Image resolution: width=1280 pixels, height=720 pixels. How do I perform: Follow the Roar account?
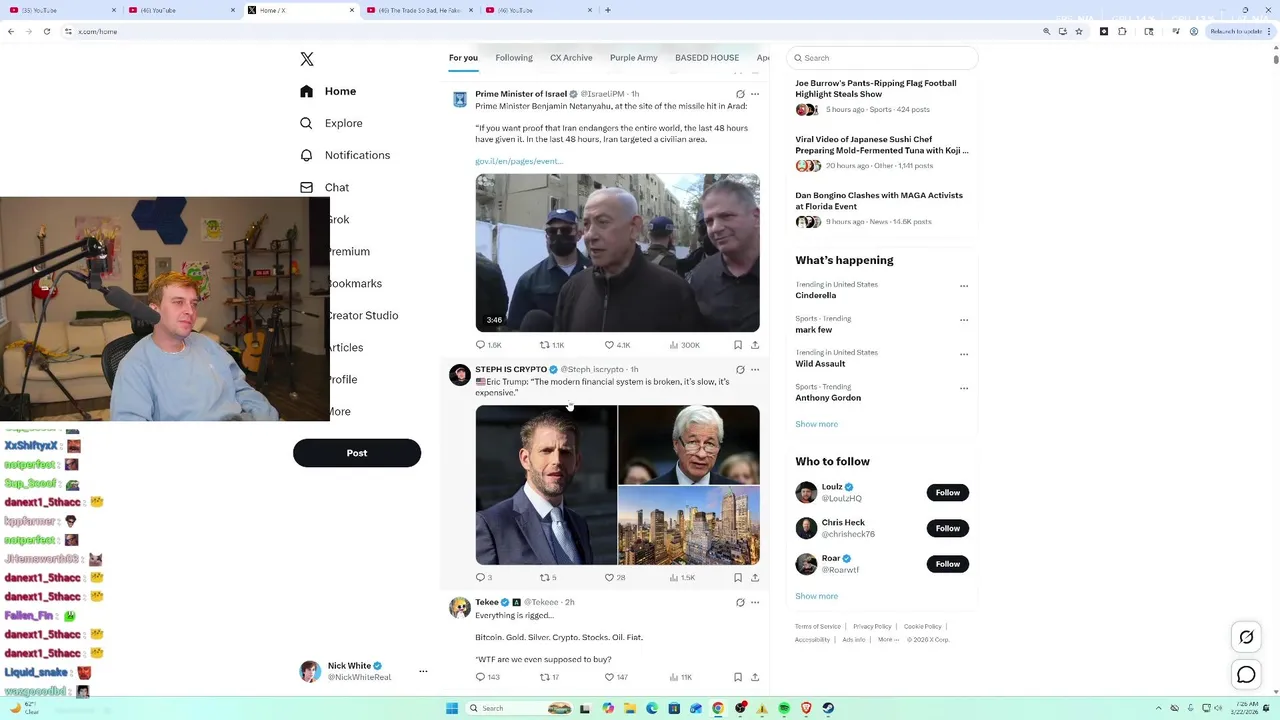point(948,564)
